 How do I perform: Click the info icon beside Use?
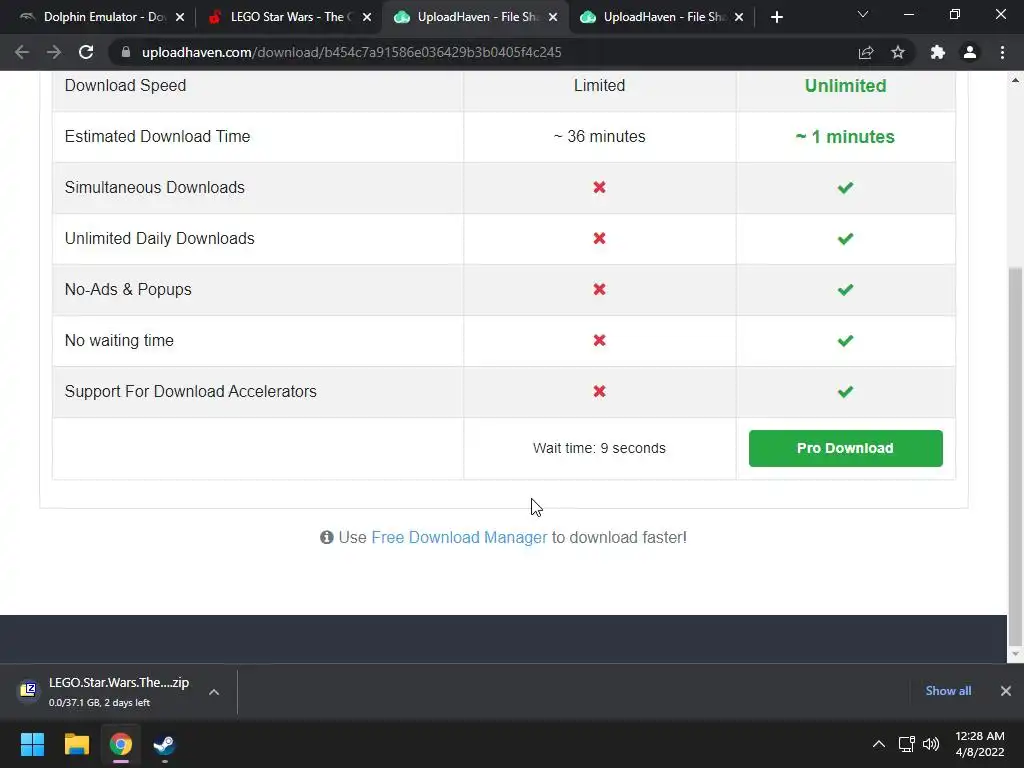click(327, 537)
